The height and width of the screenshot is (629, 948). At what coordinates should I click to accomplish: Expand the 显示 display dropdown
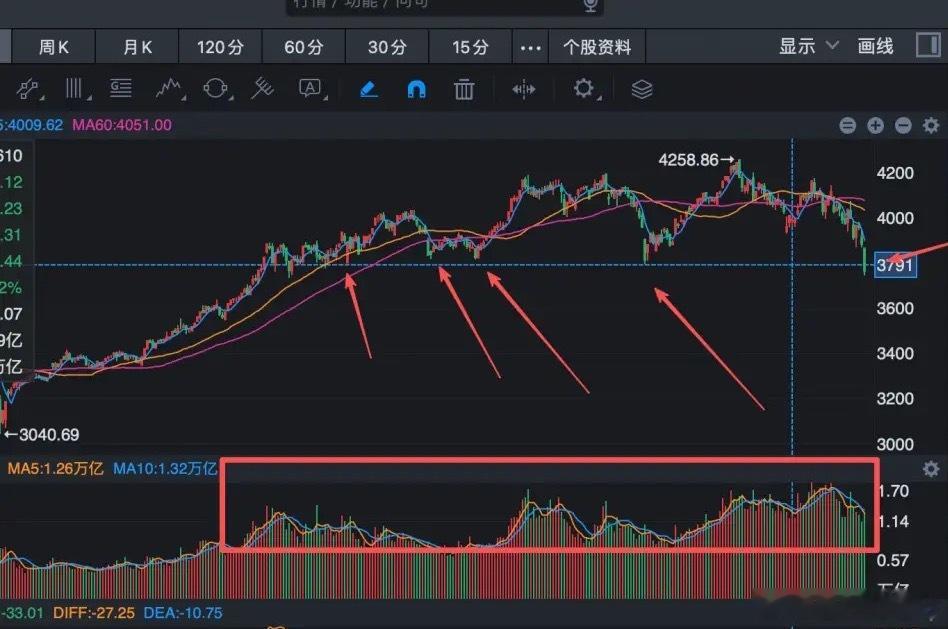808,46
